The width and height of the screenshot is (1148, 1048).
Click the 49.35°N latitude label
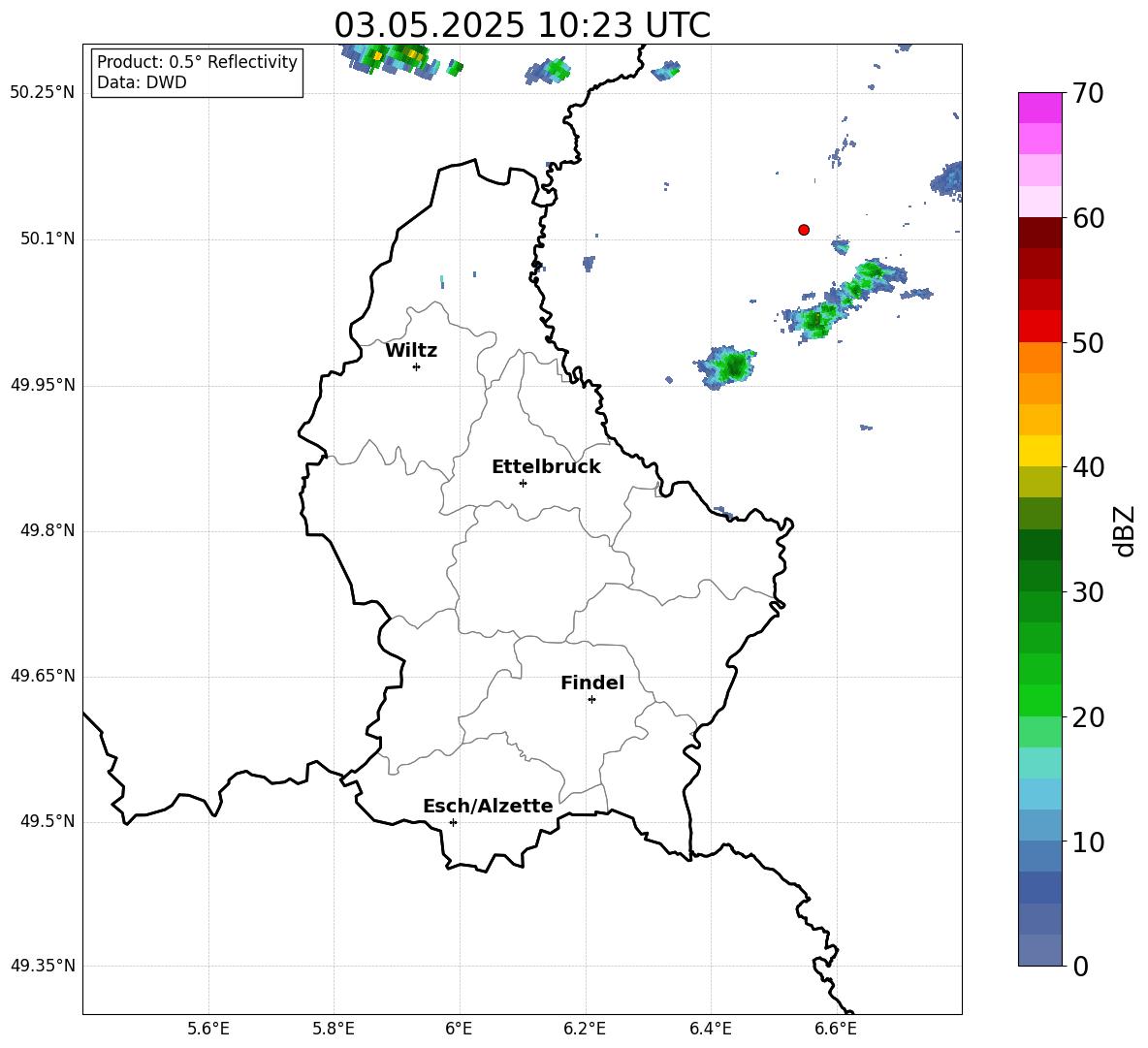tap(43, 966)
